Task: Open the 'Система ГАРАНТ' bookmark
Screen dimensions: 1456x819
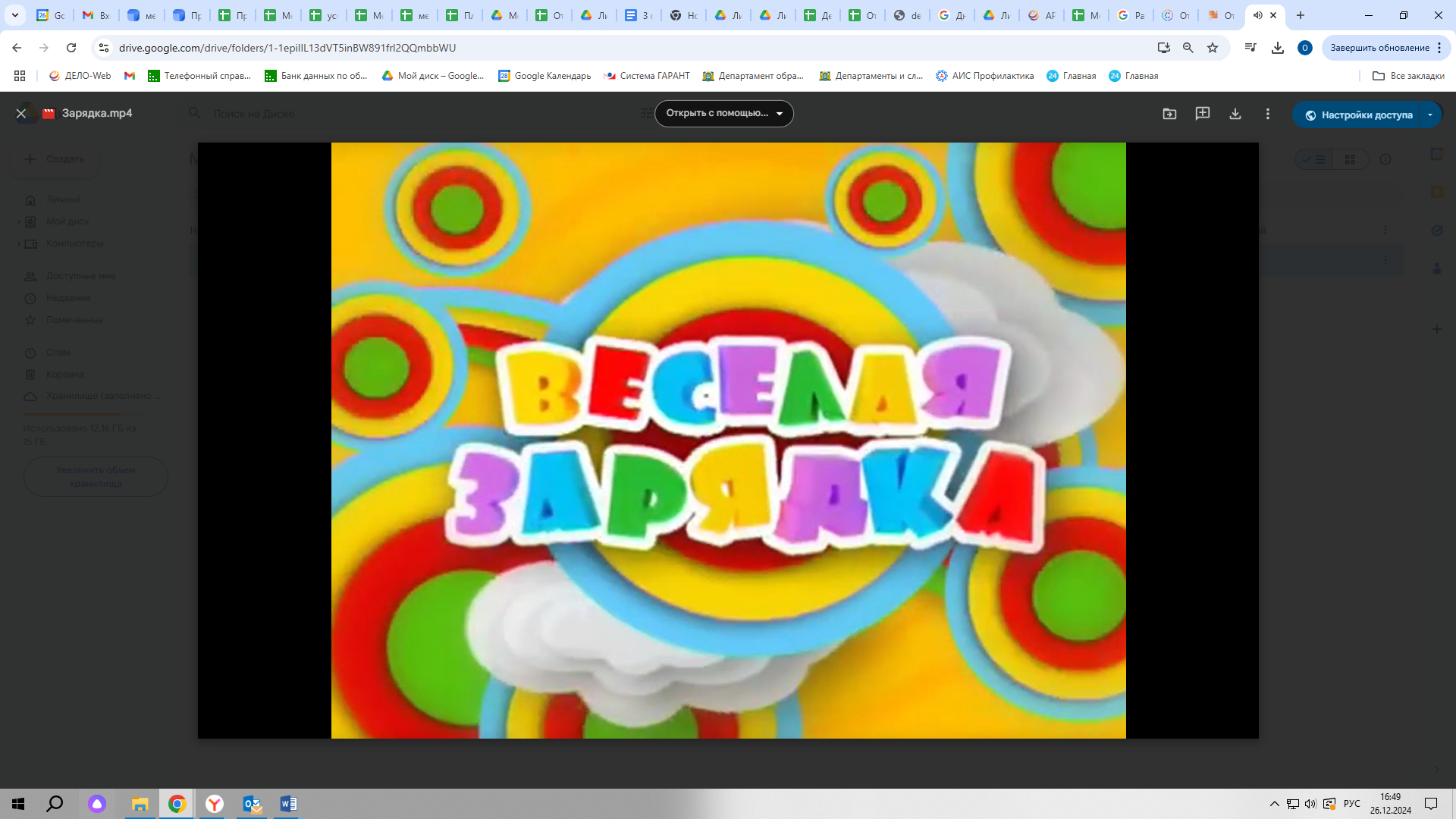Action: (x=647, y=76)
